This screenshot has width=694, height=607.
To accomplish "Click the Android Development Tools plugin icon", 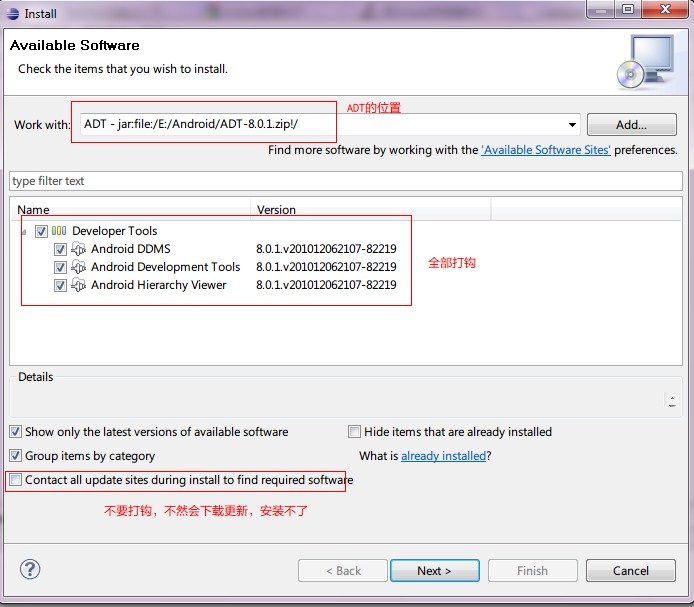I will pos(78,267).
